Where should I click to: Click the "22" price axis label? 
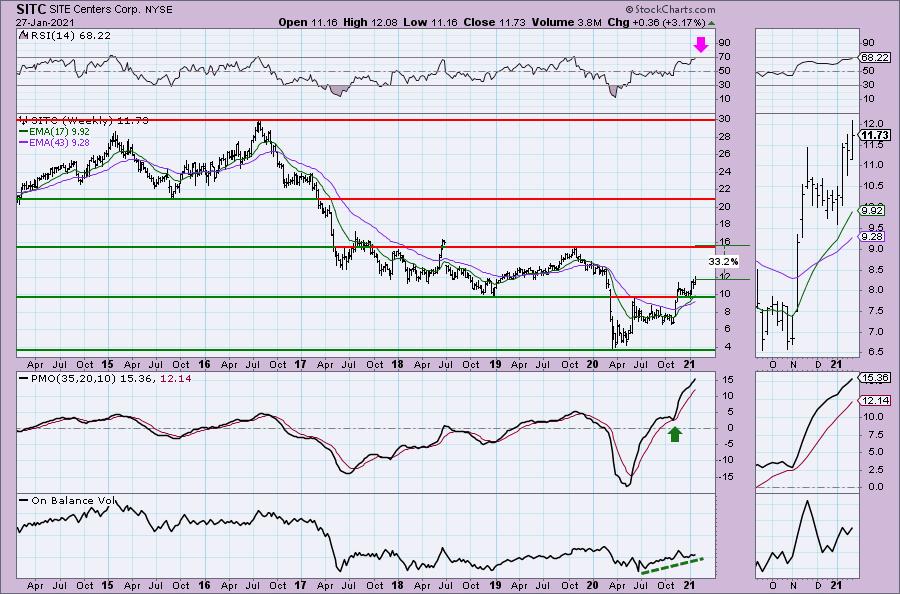[x=726, y=189]
